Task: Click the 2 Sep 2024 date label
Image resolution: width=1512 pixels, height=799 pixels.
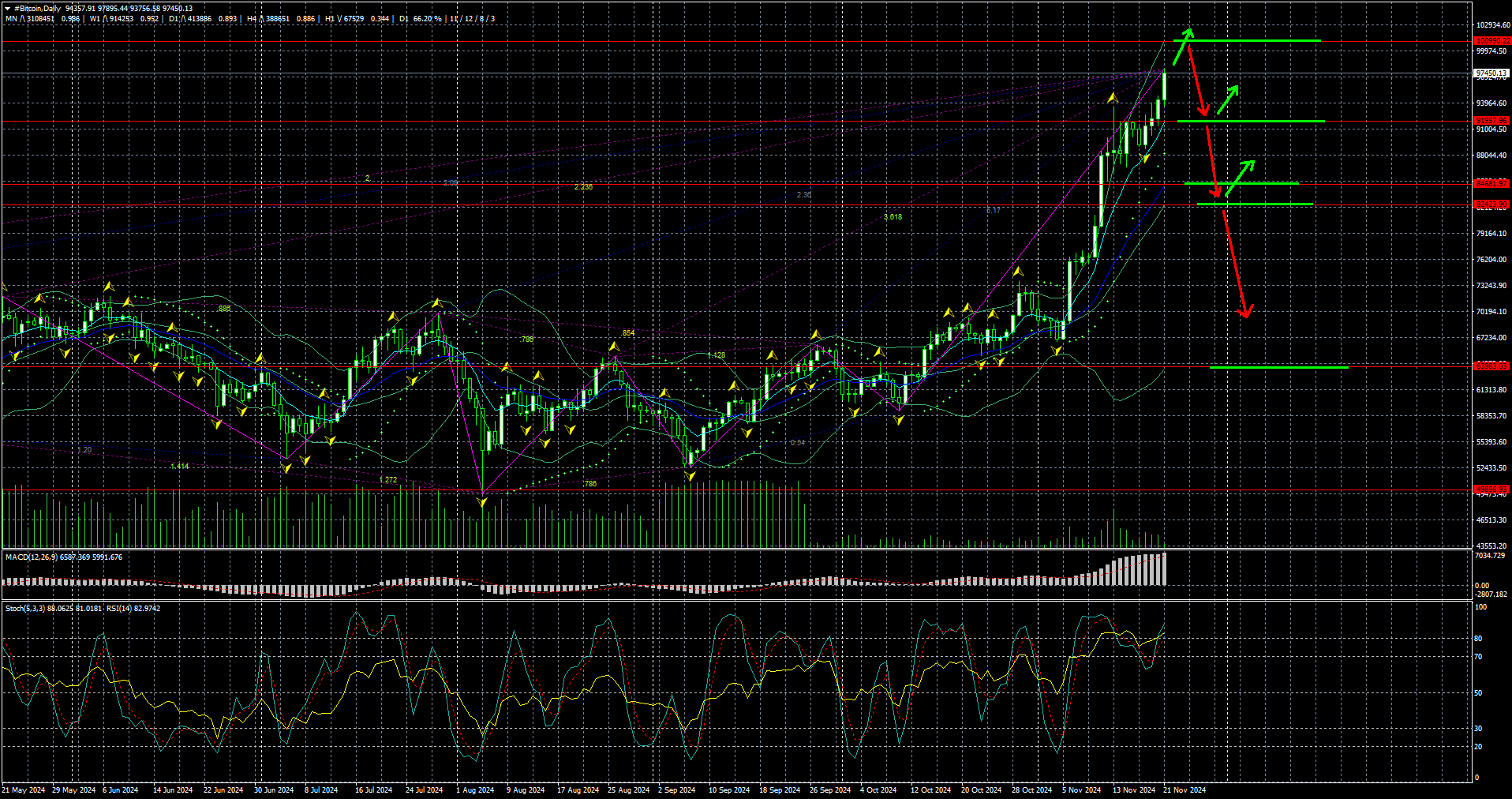Action: 677,790
